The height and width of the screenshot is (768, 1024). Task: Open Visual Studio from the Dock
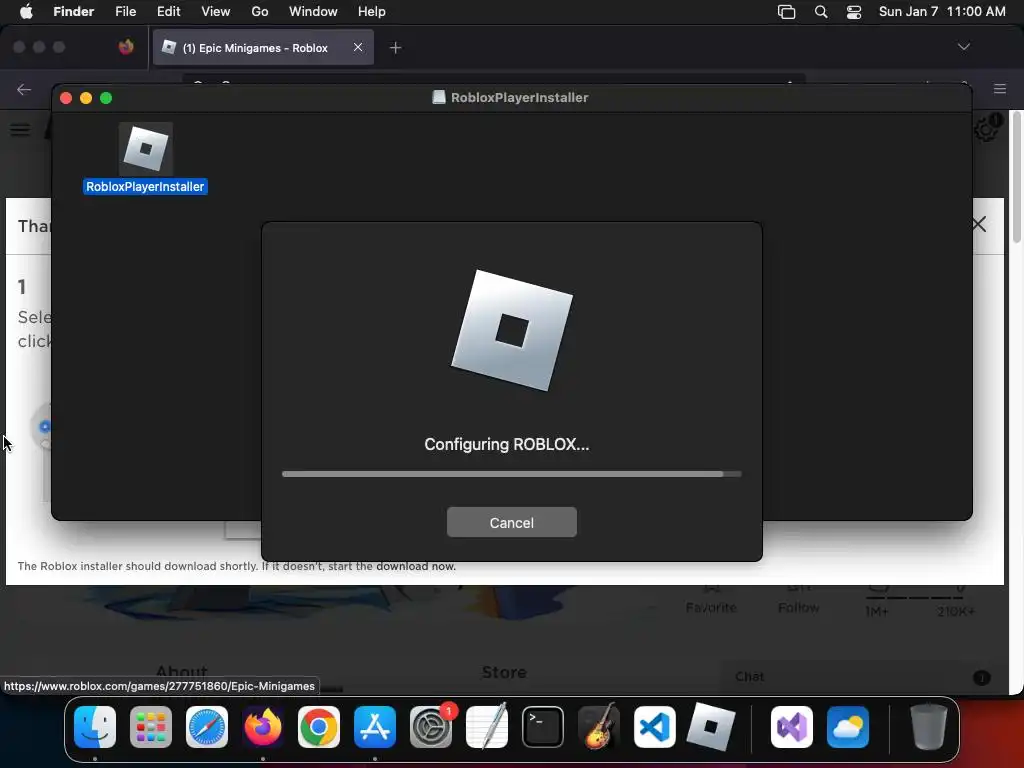(792, 727)
